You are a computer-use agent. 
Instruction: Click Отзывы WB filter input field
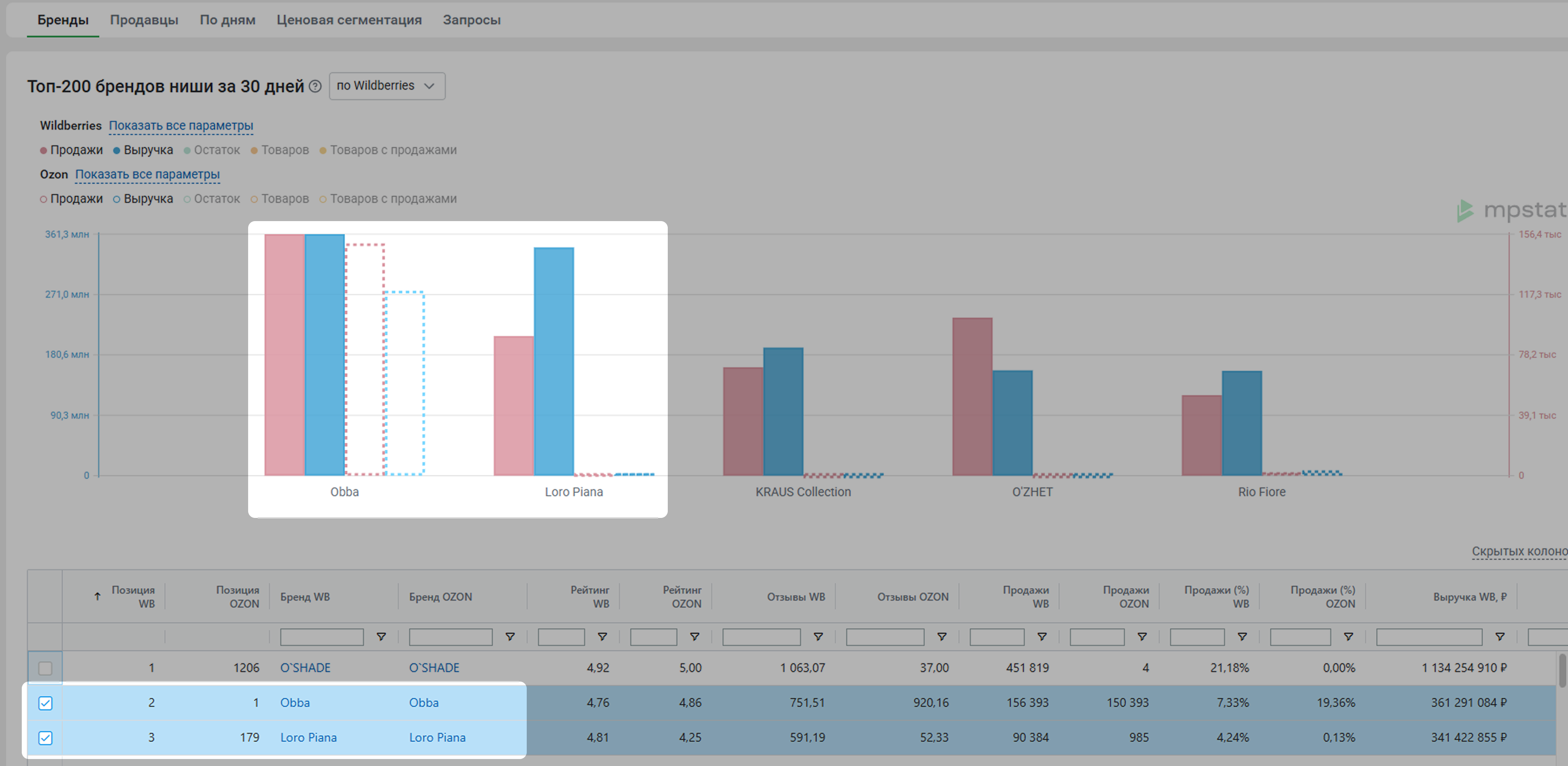(x=761, y=637)
